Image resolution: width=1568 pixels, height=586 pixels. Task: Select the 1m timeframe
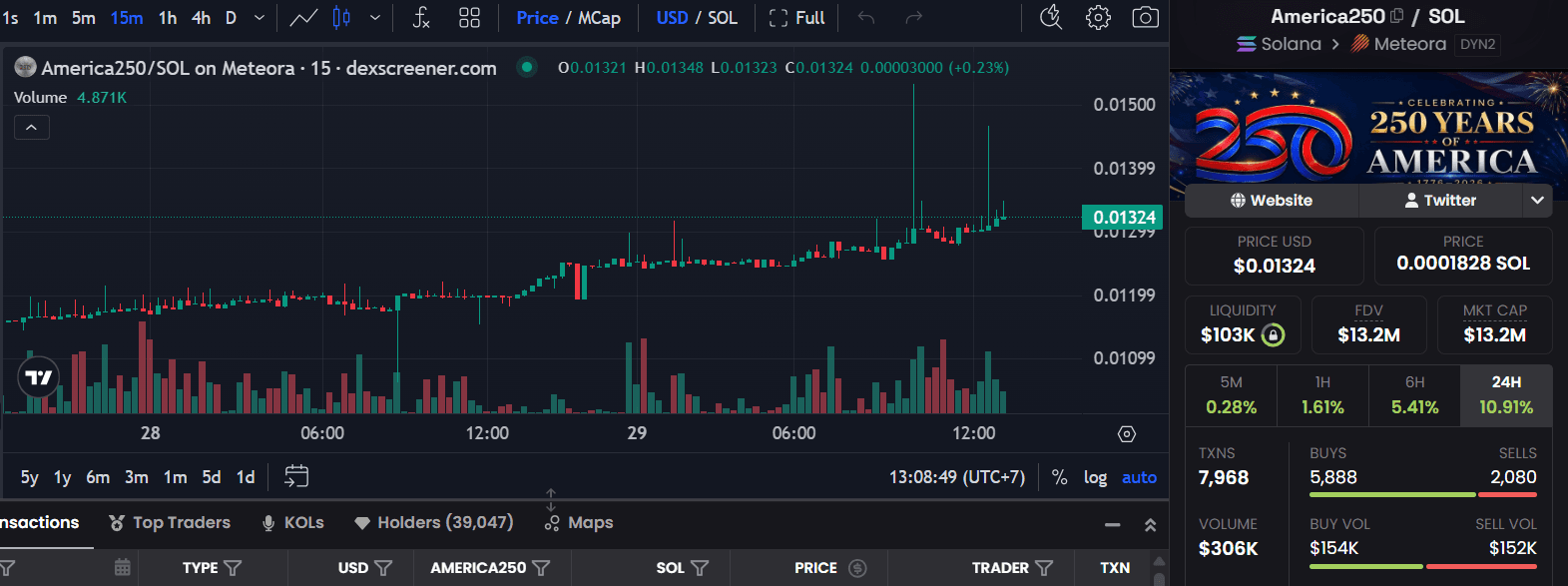pos(45,18)
